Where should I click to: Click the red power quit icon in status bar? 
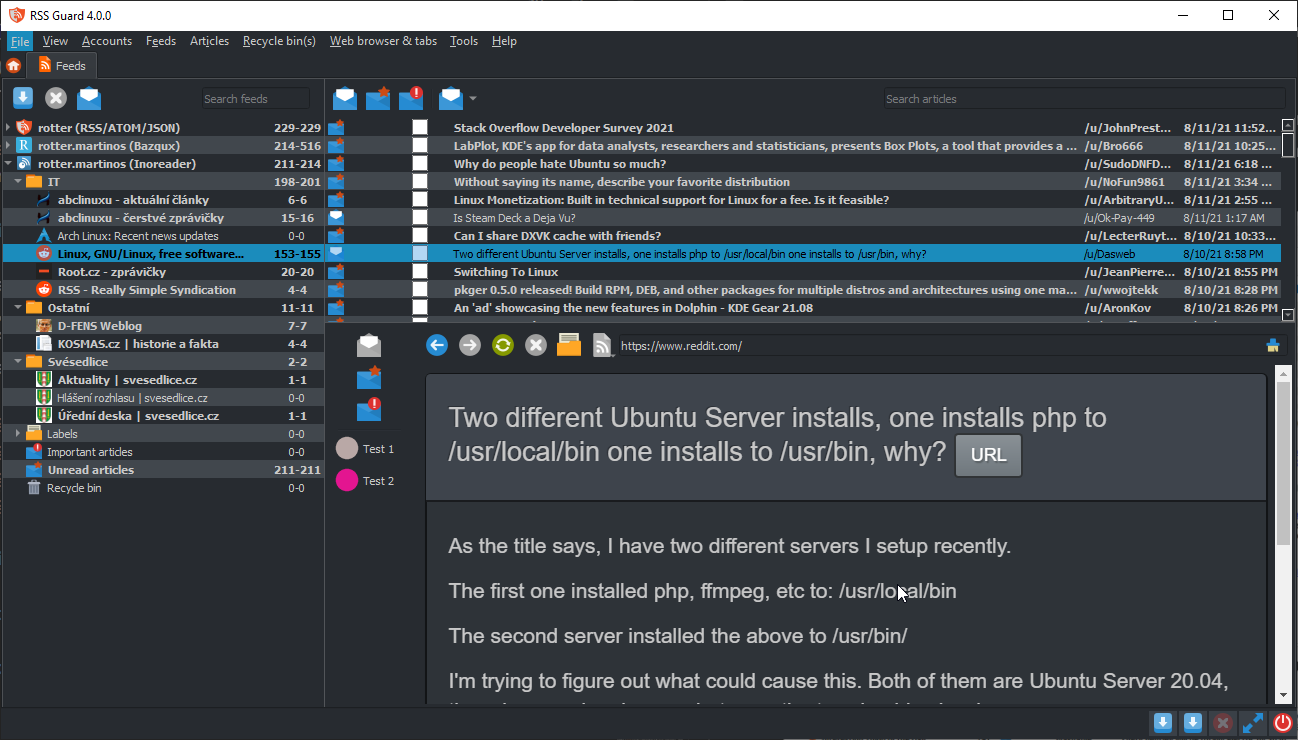pyautogui.click(x=1283, y=724)
